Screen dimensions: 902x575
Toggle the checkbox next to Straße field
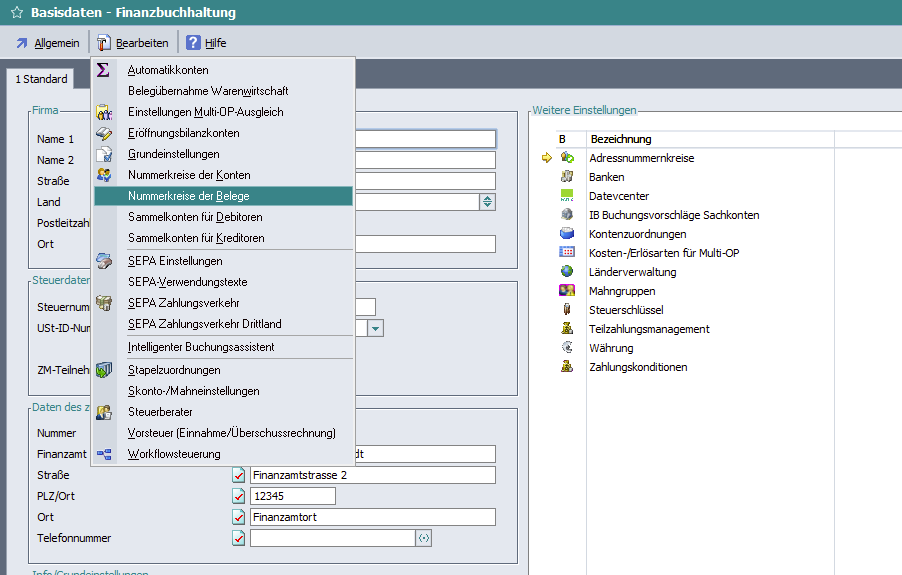[x=238, y=475]
